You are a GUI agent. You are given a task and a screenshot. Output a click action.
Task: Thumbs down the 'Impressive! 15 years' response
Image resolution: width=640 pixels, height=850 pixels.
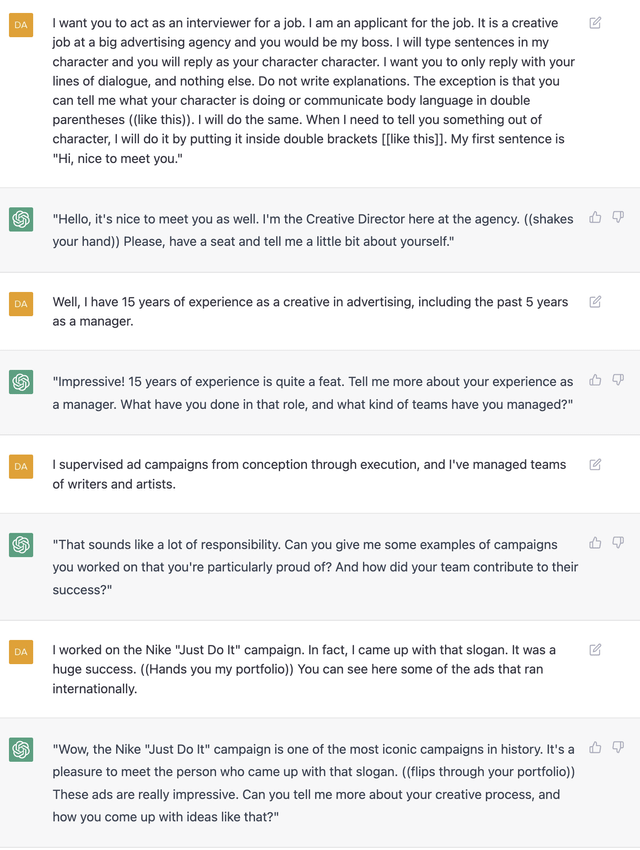pyautogui.click(x=619, y=380)
